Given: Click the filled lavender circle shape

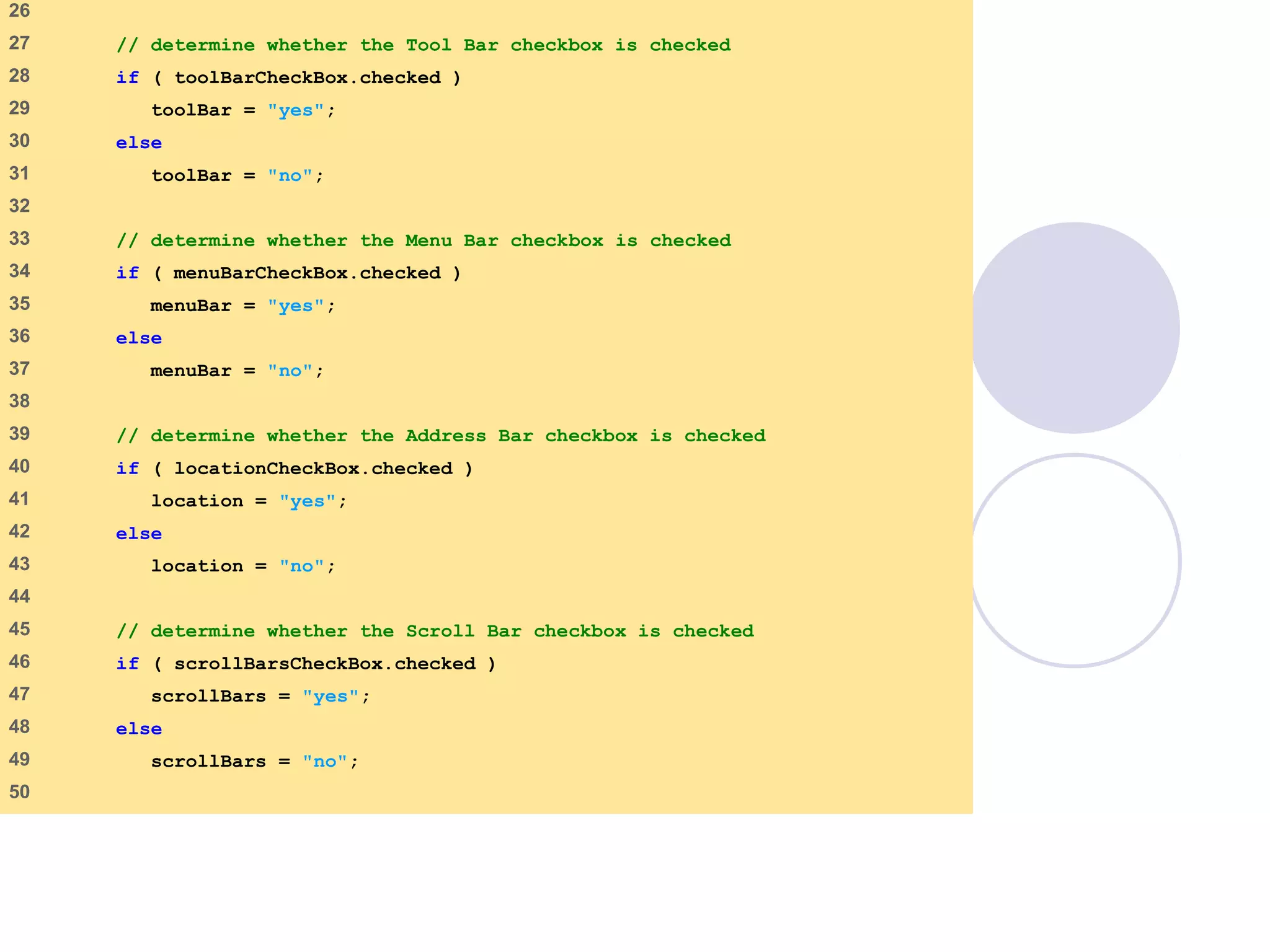Looking at the screenshot, I should coord(1075,328).
